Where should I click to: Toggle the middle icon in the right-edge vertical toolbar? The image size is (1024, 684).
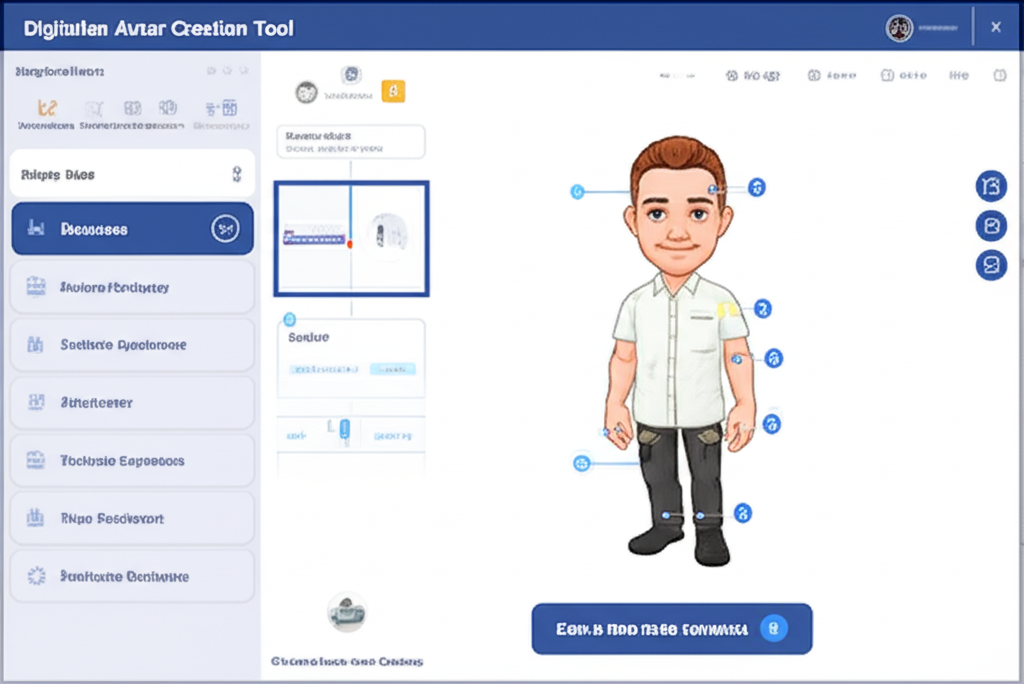(990, 225)
